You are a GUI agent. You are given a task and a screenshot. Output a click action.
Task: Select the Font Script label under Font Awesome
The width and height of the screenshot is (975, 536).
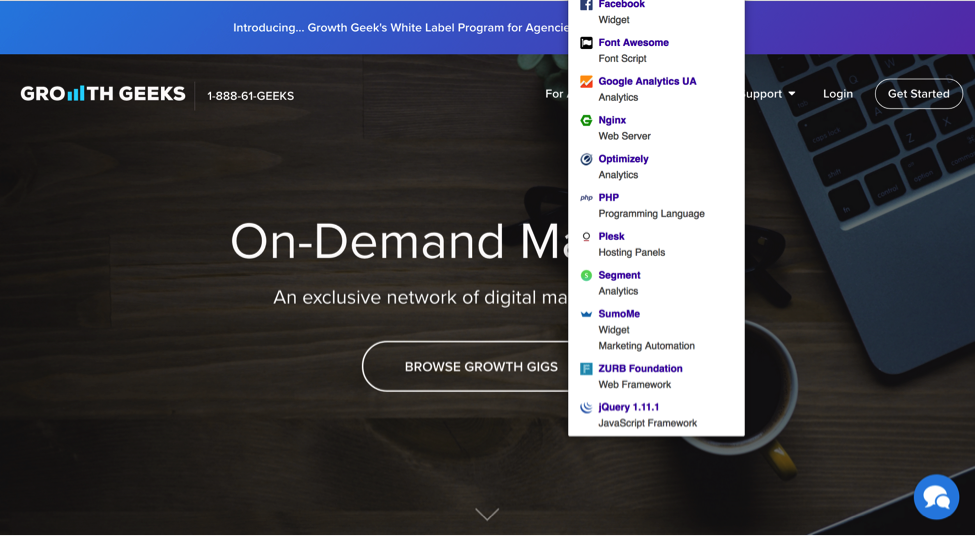point(622,58)
